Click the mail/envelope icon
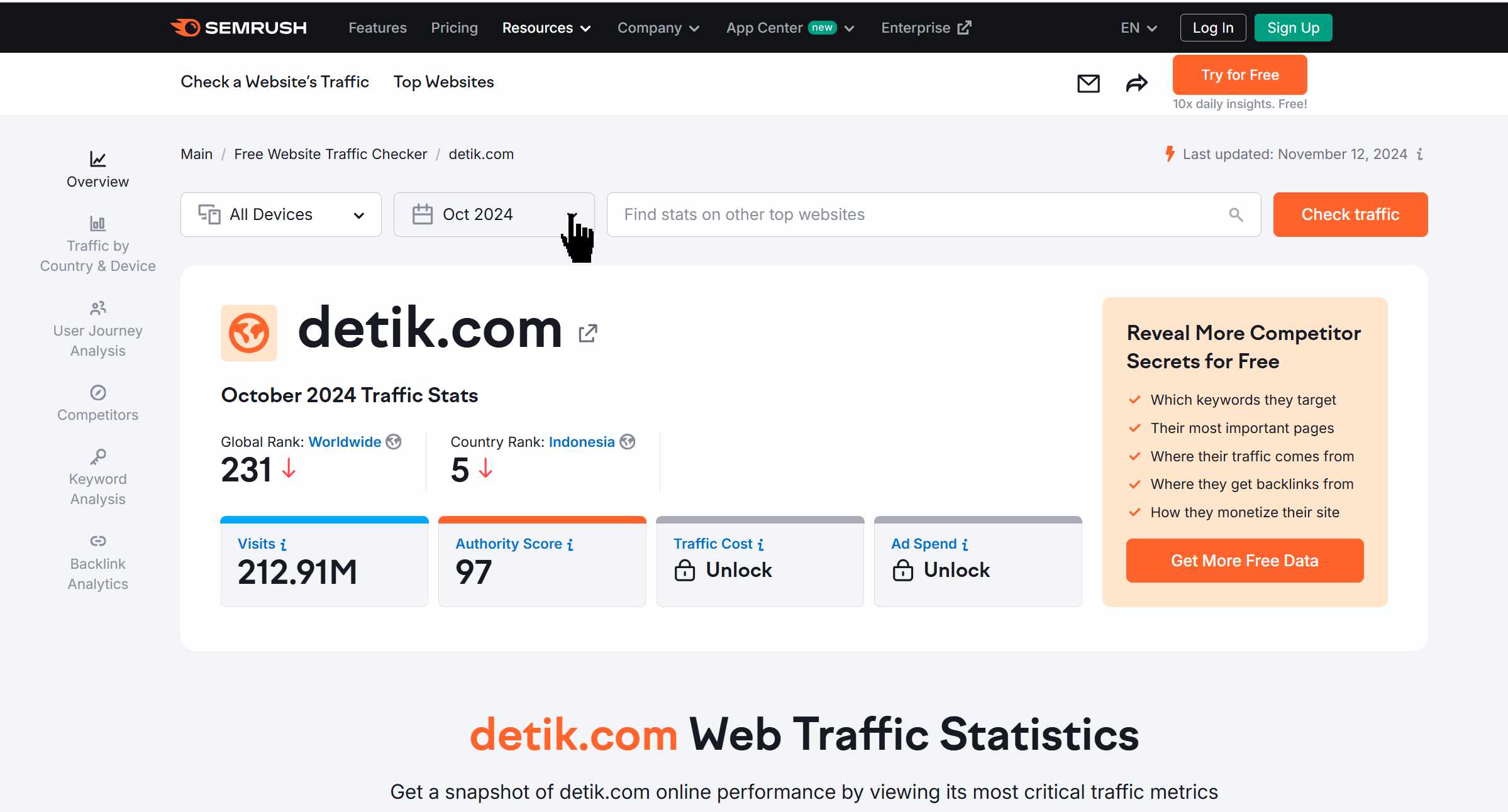The height and width of the screenshot is (812, 1508). 1088,83
